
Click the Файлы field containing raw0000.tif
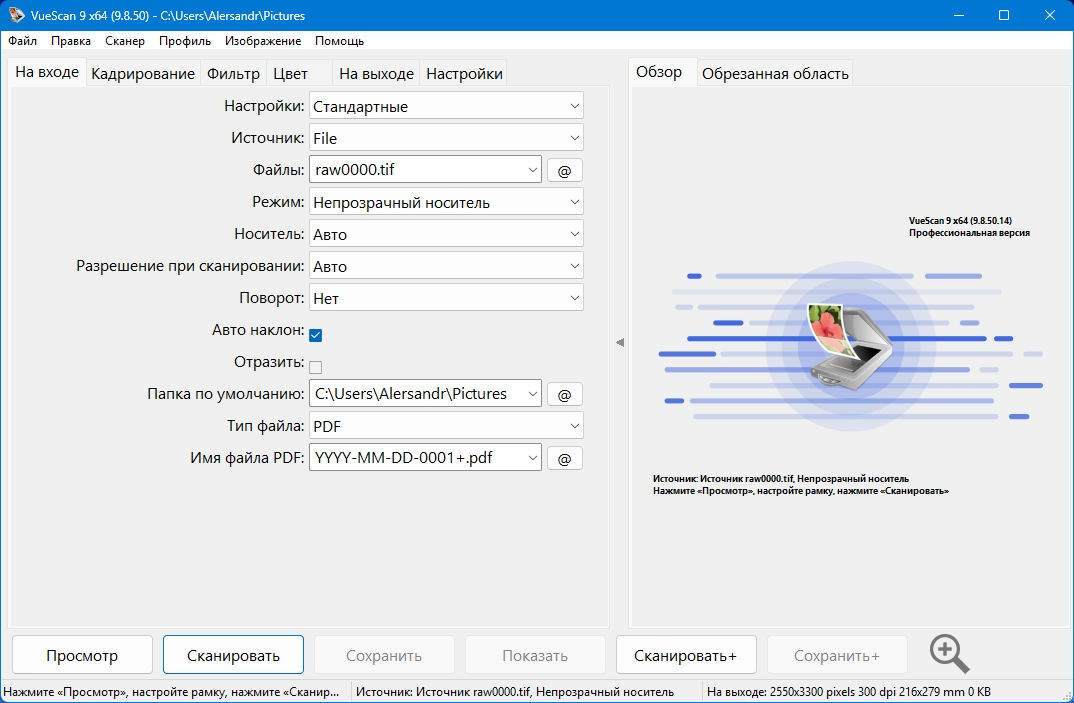coord(425,169)
